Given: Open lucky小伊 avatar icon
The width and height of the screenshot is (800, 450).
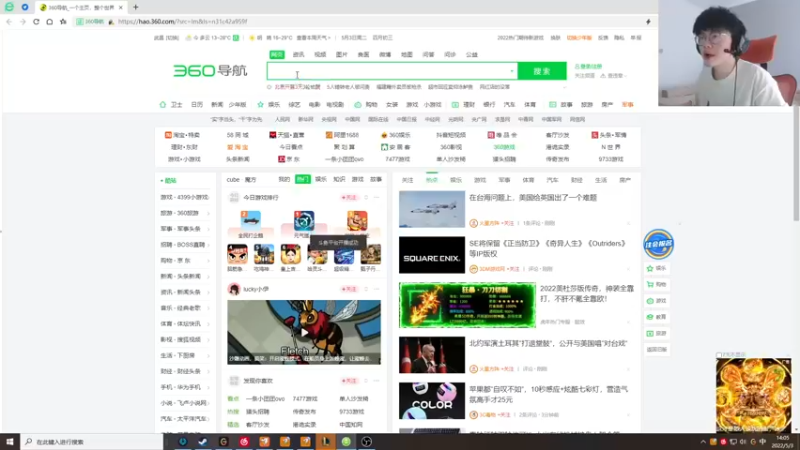Looking at the screenshot, I should 234,289.
